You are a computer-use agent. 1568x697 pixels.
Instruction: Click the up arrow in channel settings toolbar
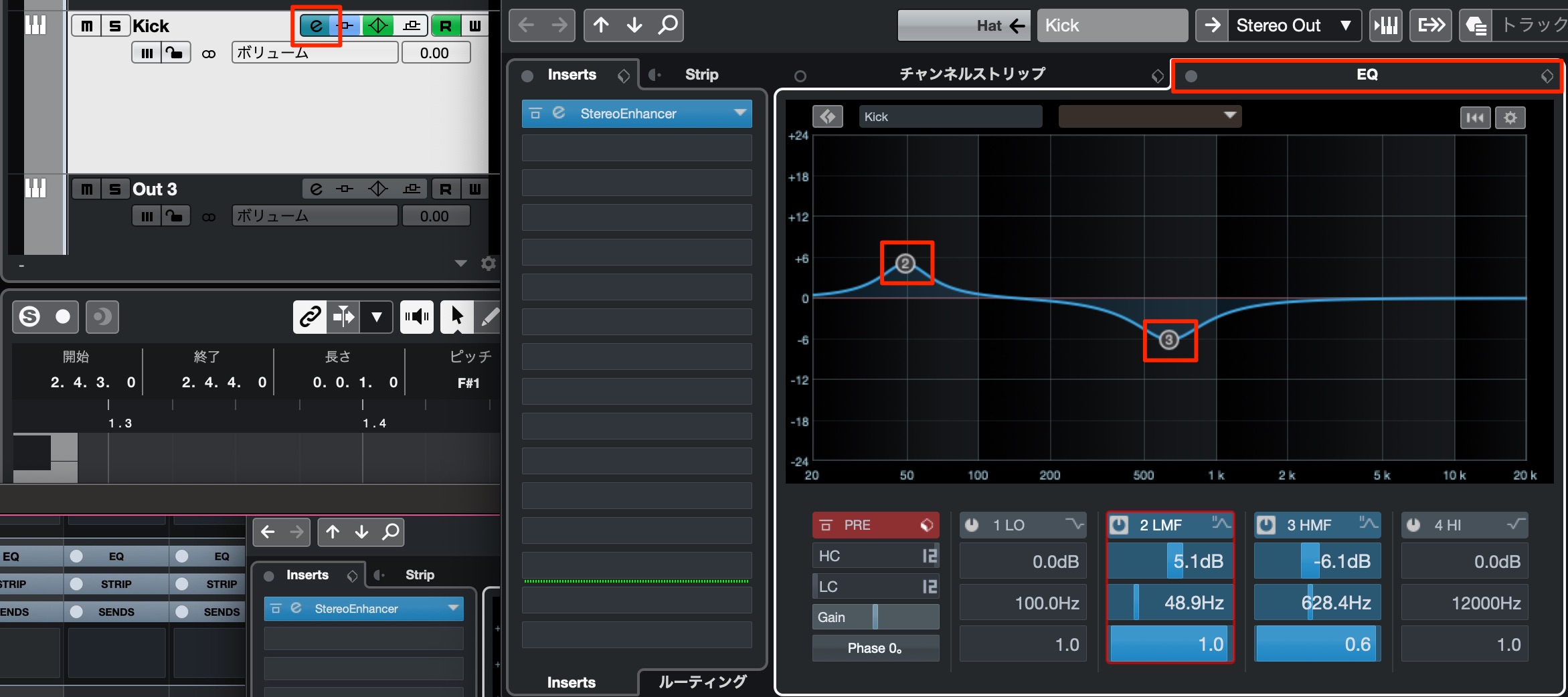tap(601, 25)
